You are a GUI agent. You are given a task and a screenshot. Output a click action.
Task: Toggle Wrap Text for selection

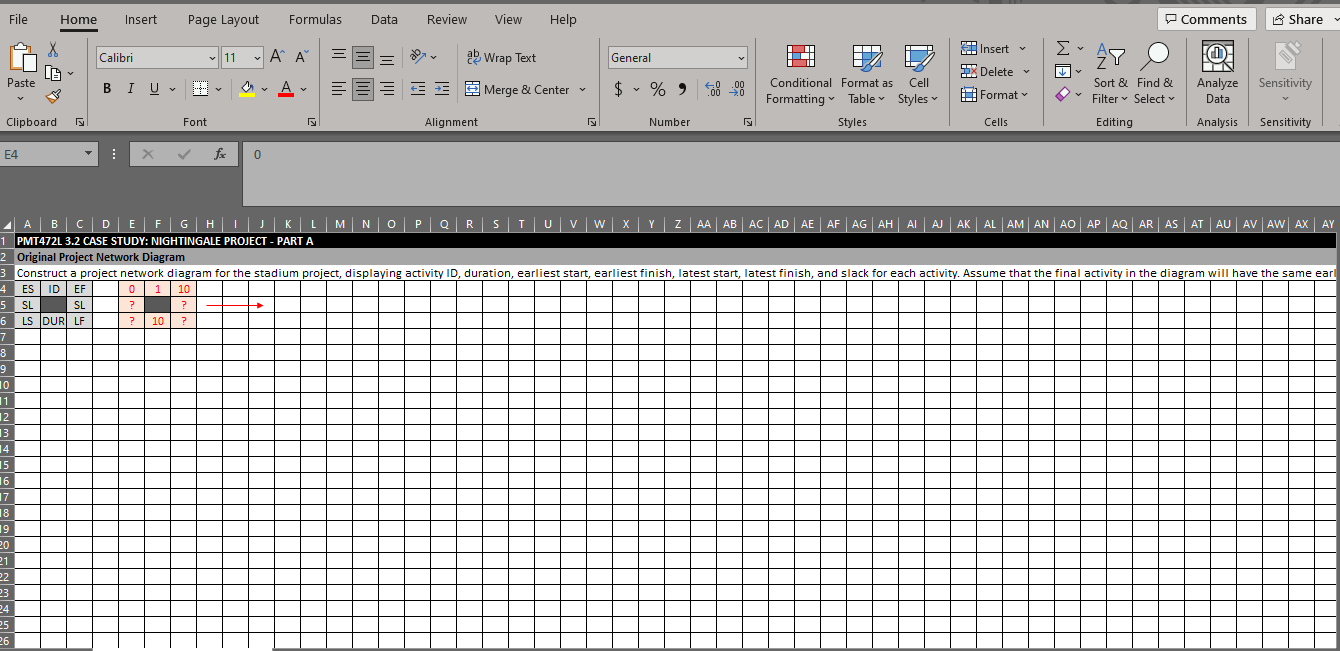[500, 57]
